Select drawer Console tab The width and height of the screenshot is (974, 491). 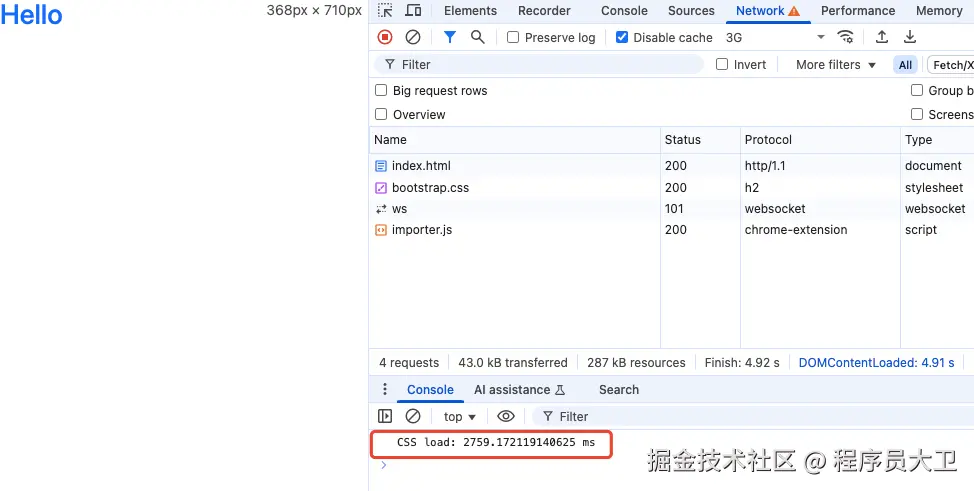430,390
